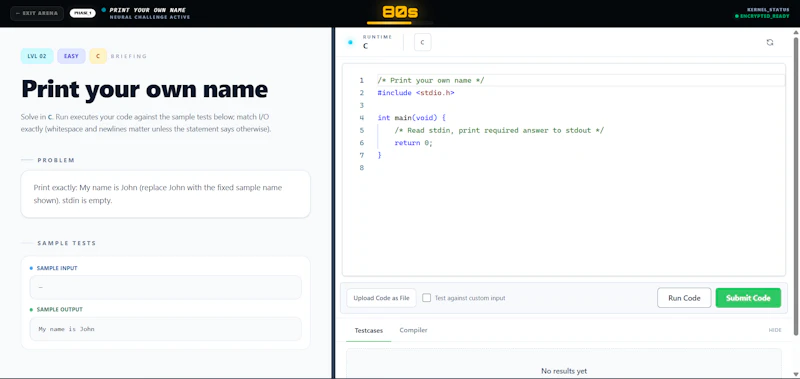Click line number 8 in editor
800x379 pixels.
click(x=362, y=168)
